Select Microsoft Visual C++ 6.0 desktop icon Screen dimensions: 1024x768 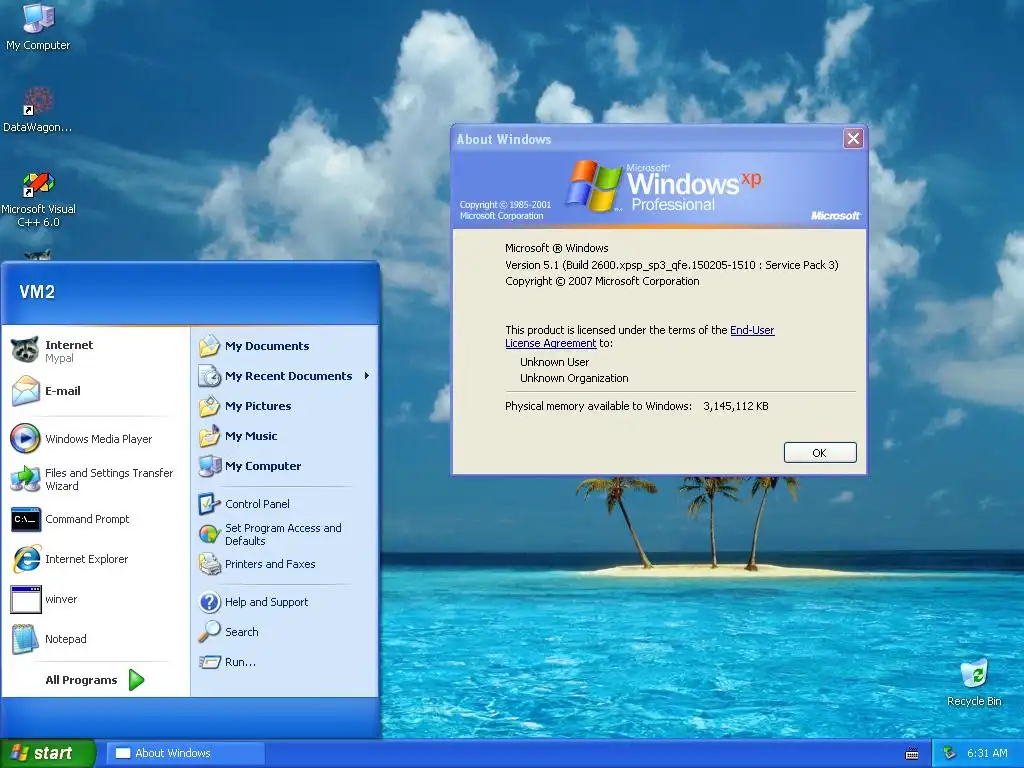(38, 200)
